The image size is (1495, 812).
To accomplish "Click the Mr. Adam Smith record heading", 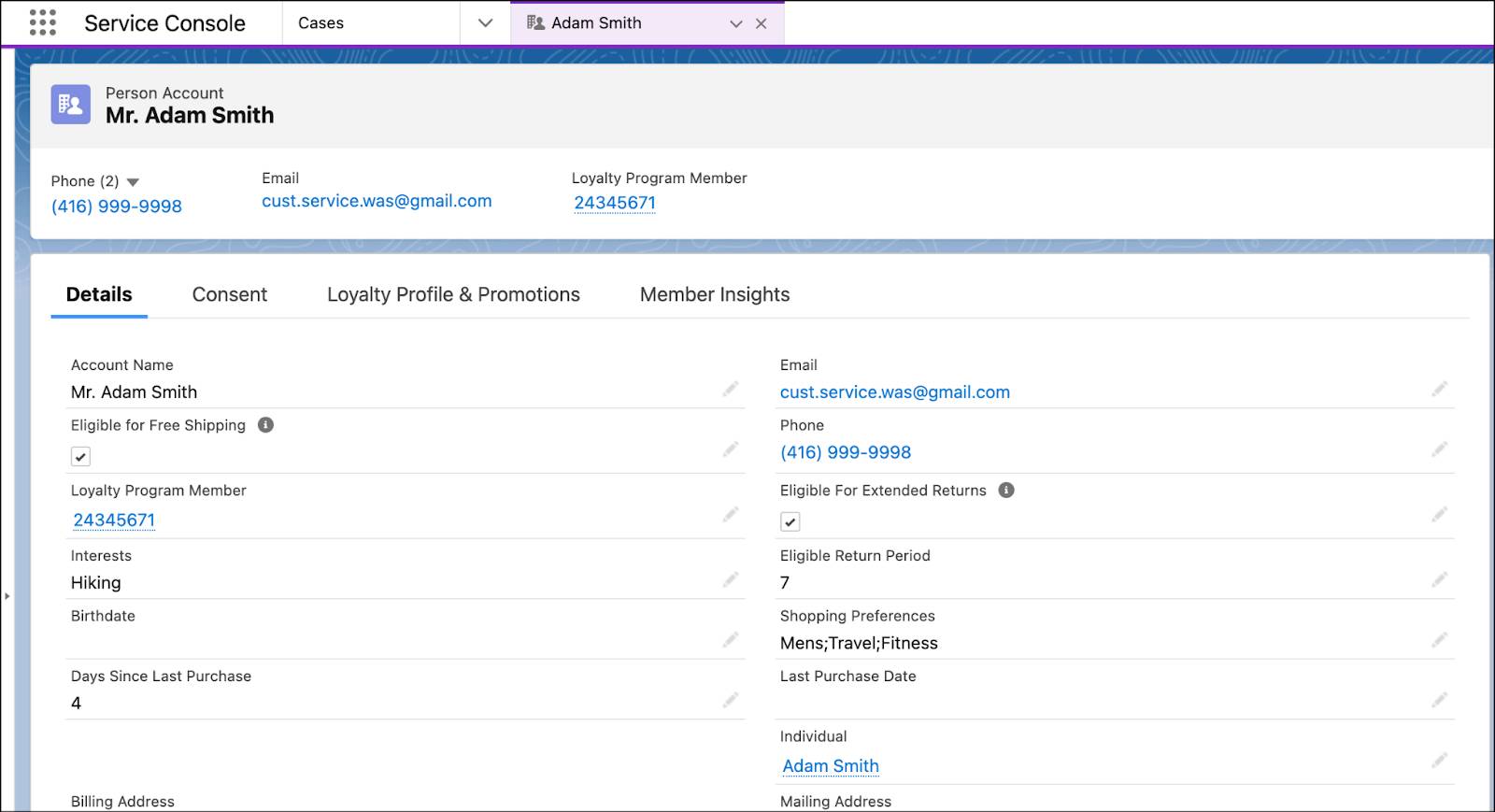I will (x=190, y=115).
